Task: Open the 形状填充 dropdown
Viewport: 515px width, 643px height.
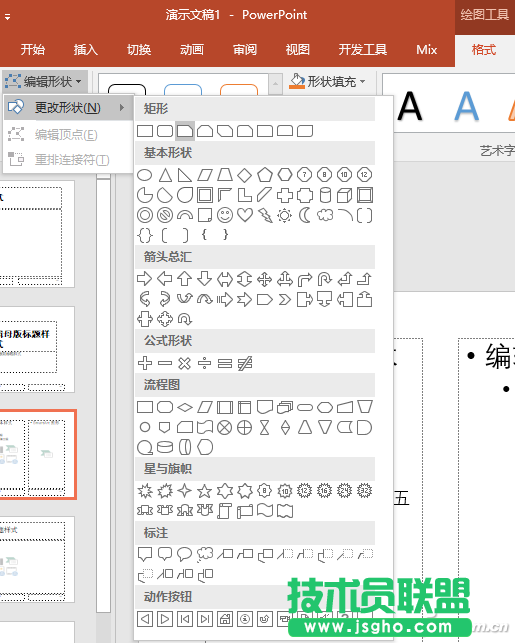Action: click(327, 81)
